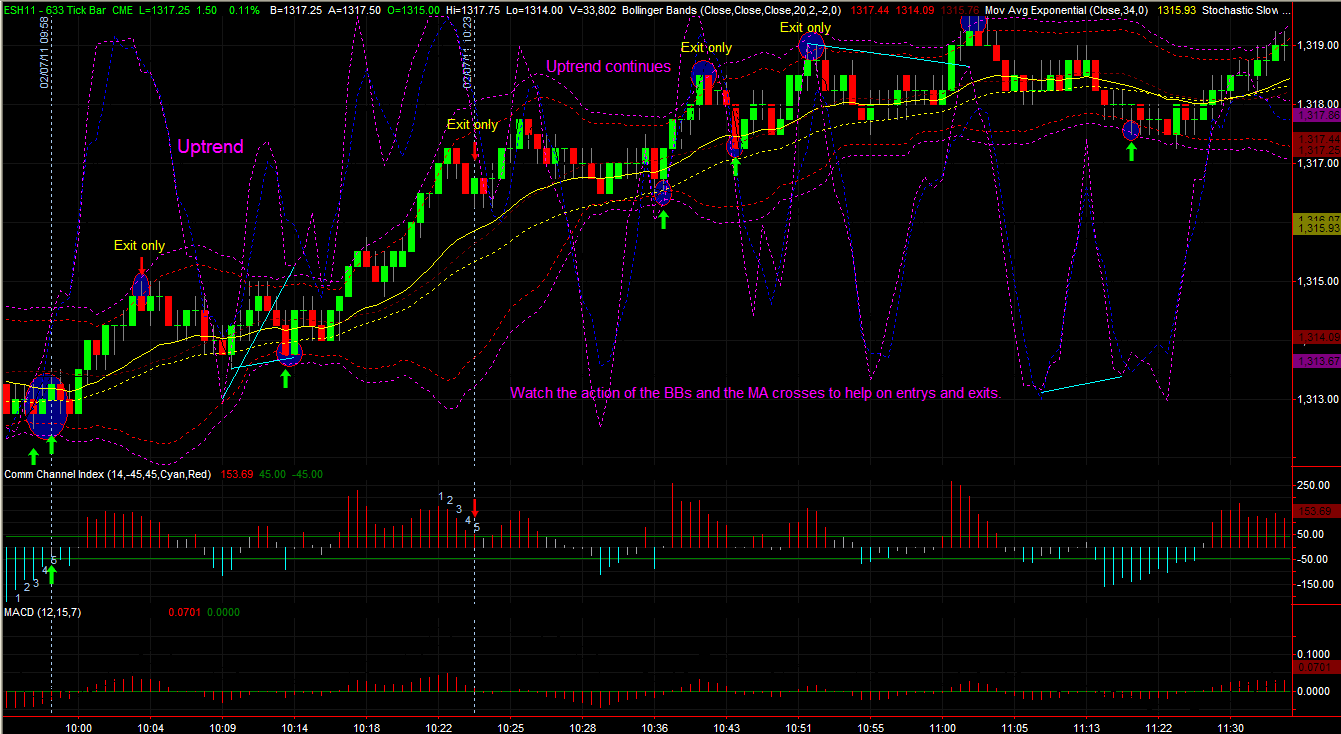Click the 11:22 time axis label
The height and width of the screenshot is (734, 1341).
1161,727
